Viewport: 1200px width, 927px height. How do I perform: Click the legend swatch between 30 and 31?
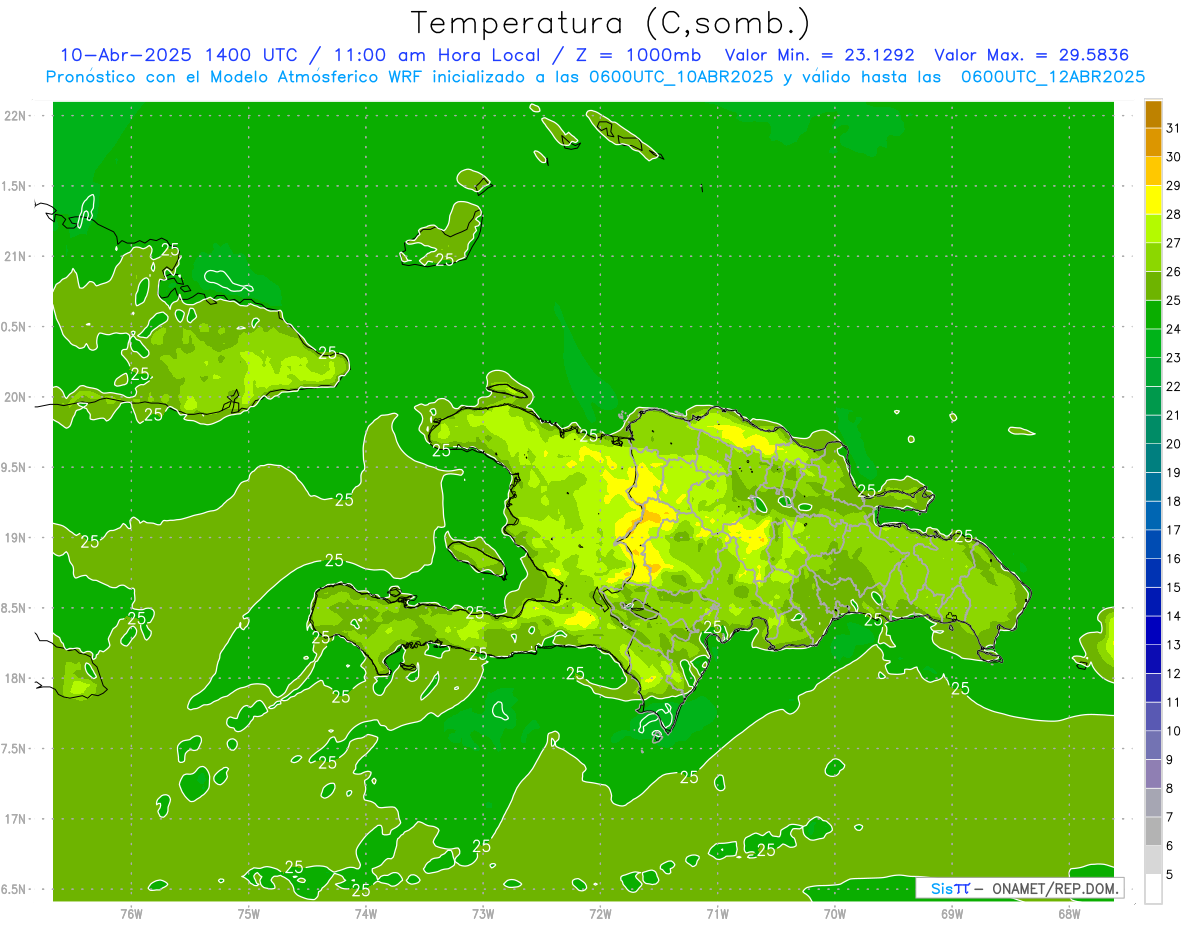tap(1153, 143)
